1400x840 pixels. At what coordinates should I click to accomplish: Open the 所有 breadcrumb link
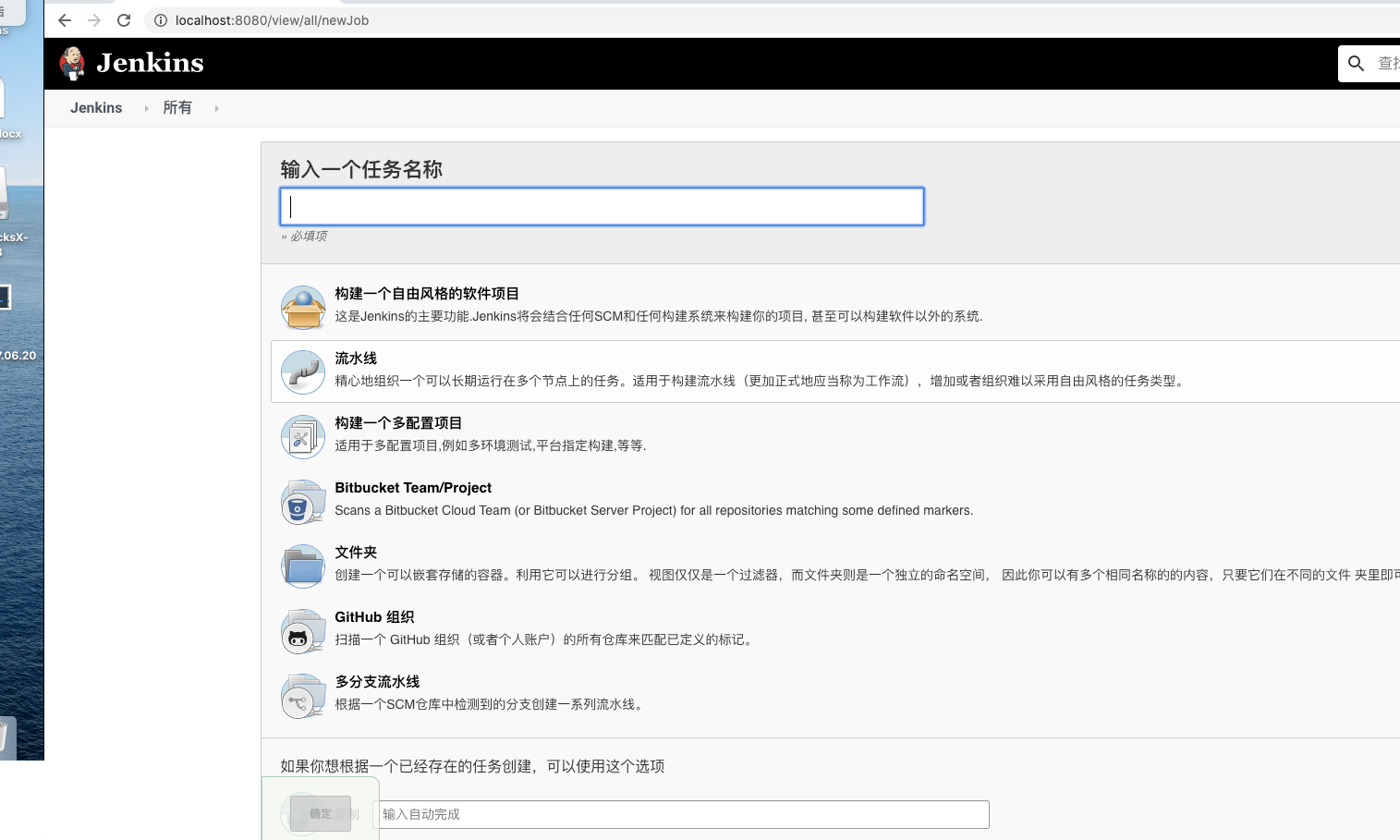177,108
